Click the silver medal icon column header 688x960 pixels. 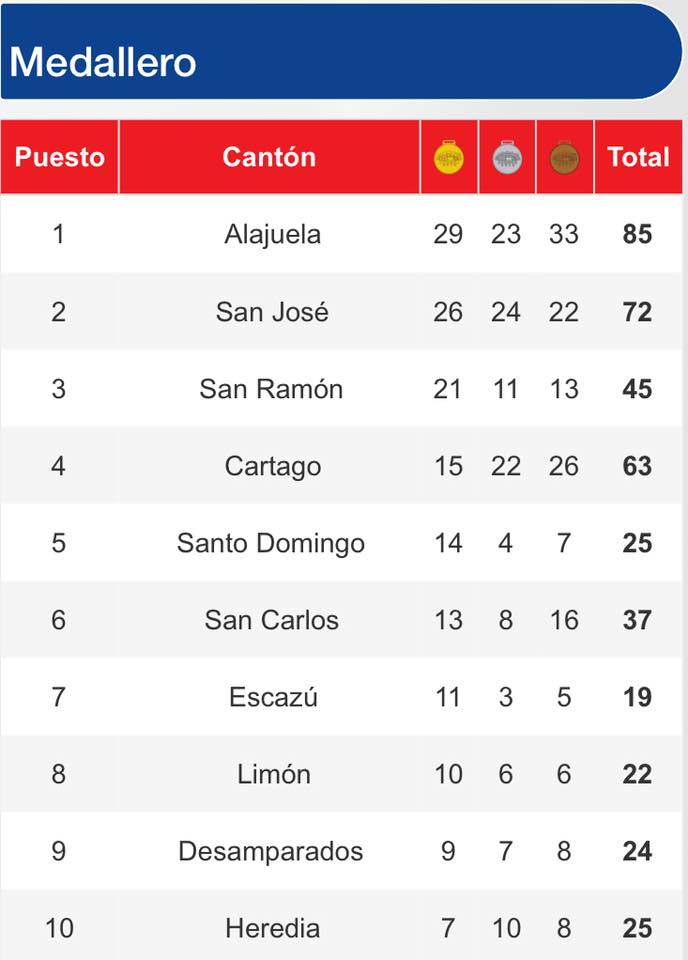(x=507, y=157)
